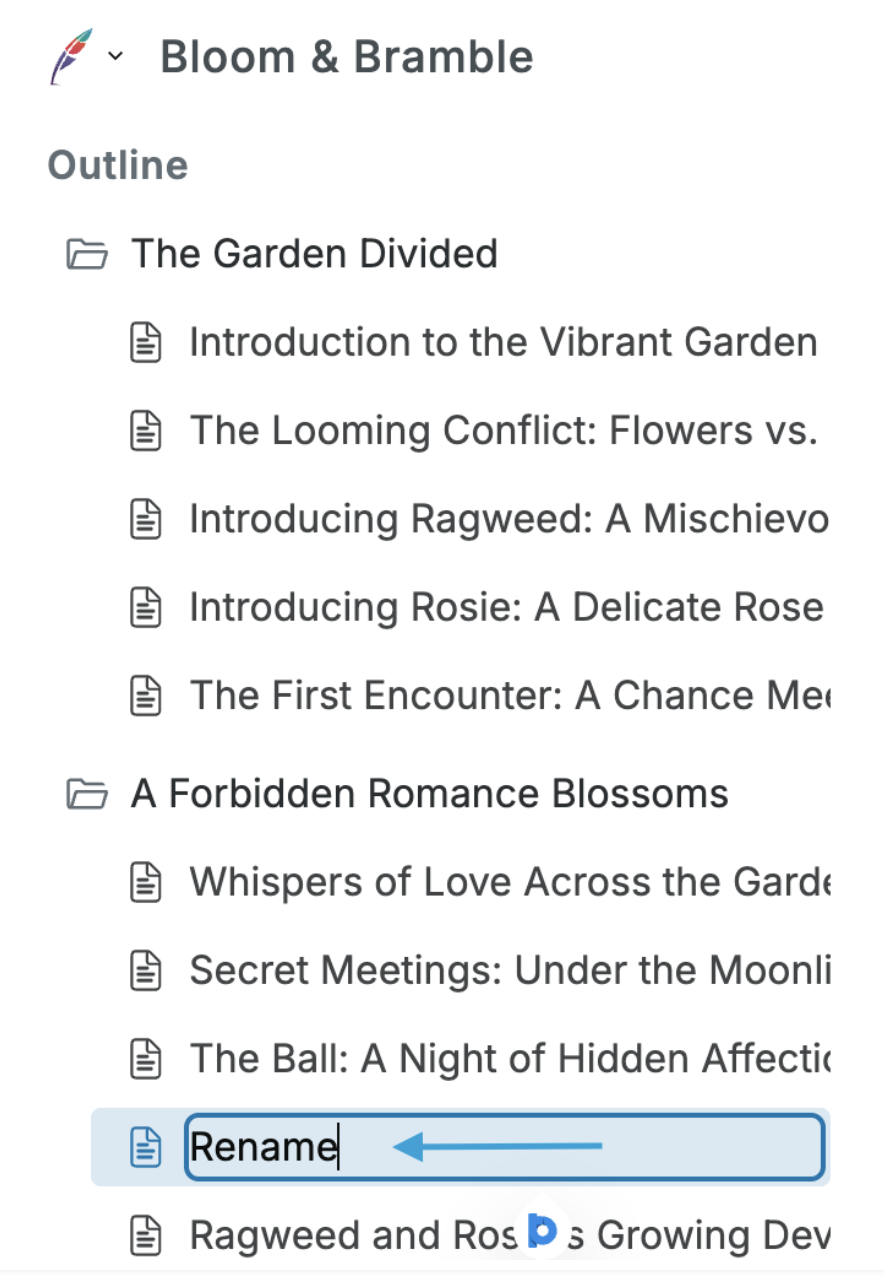Screen dimensions: 884x1278
Task: Click the blue floating badge icon at bottom
Action: [x=541, y=1232]
